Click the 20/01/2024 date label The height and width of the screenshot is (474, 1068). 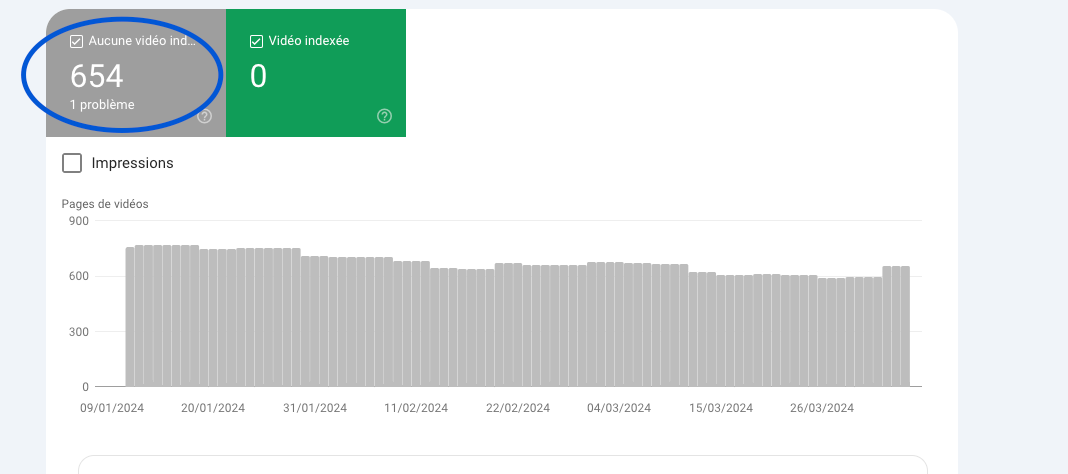point(213,408)
